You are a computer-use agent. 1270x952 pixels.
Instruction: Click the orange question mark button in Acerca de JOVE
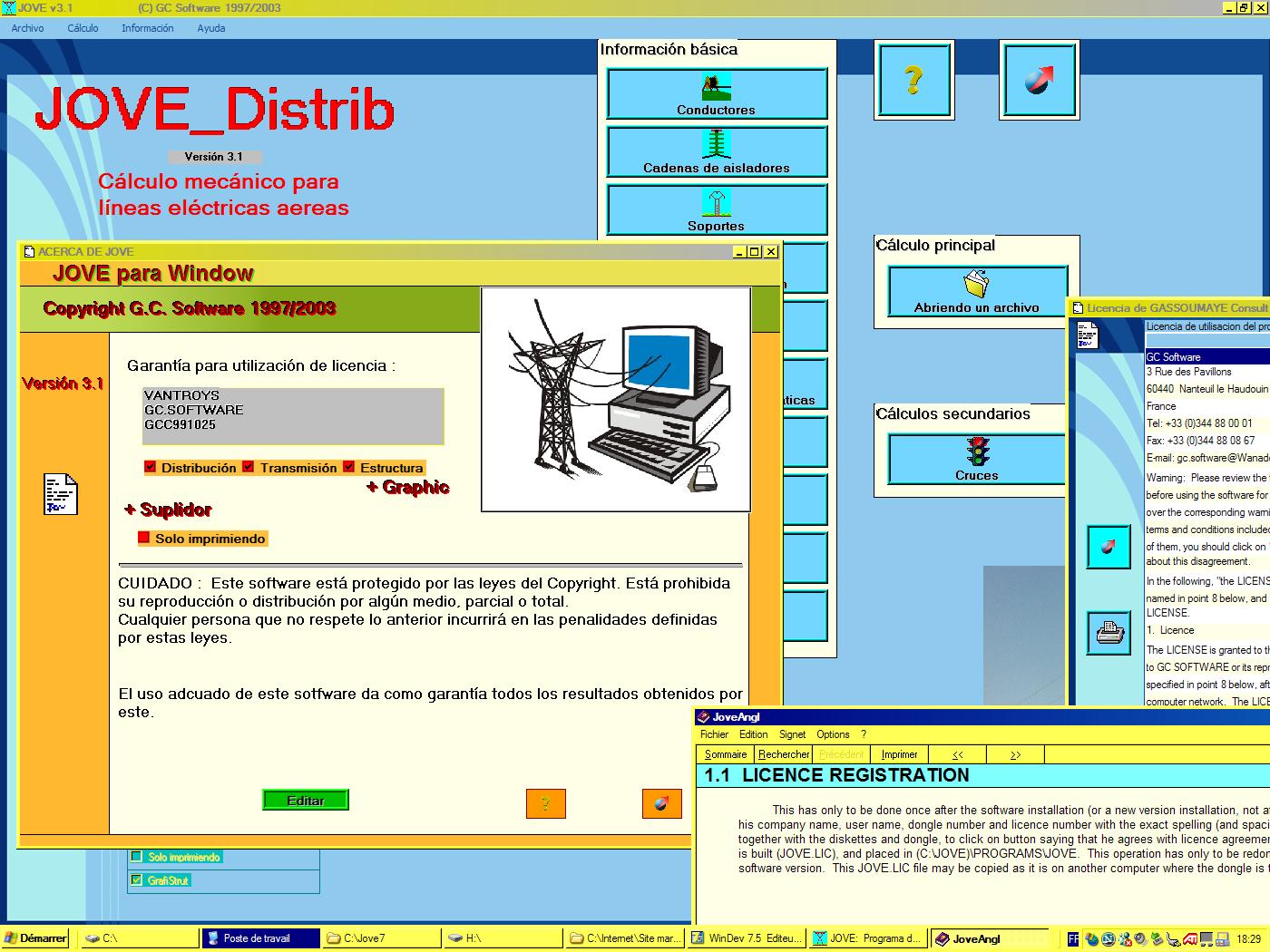point(545,803)
